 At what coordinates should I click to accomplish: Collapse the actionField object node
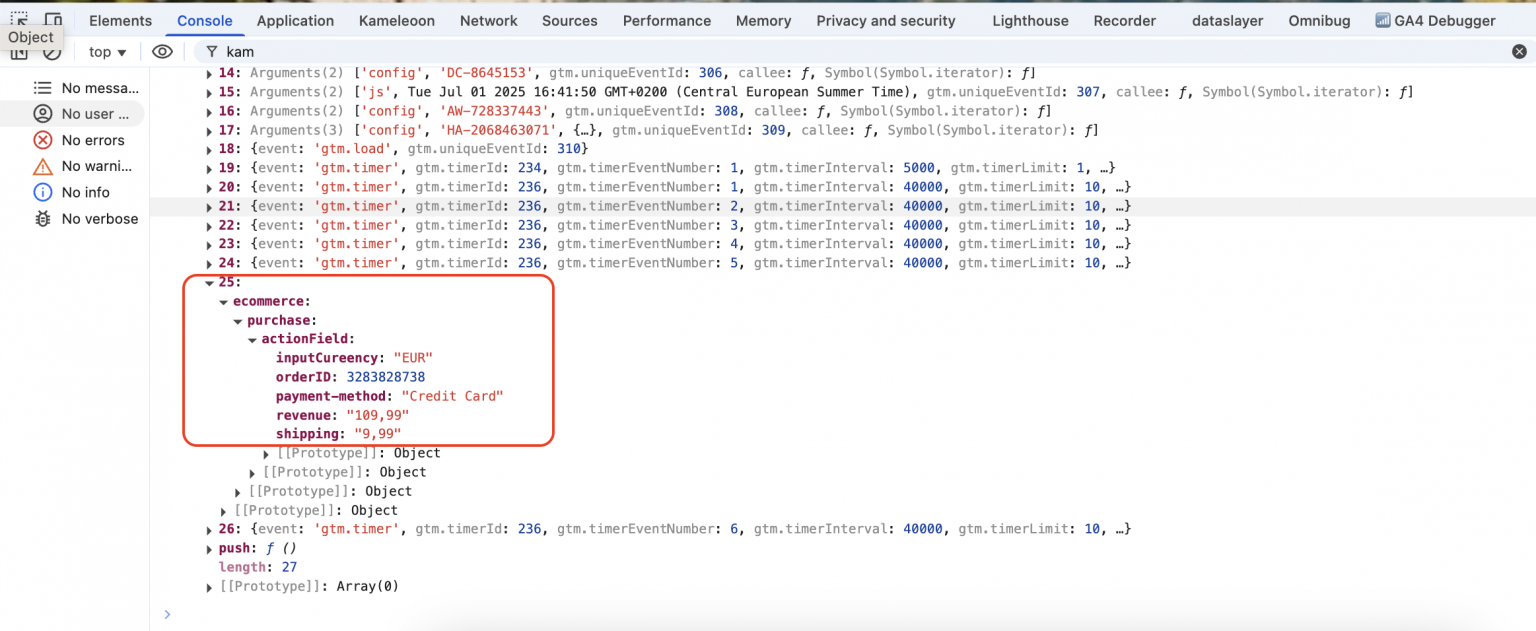tap(253, 339)
